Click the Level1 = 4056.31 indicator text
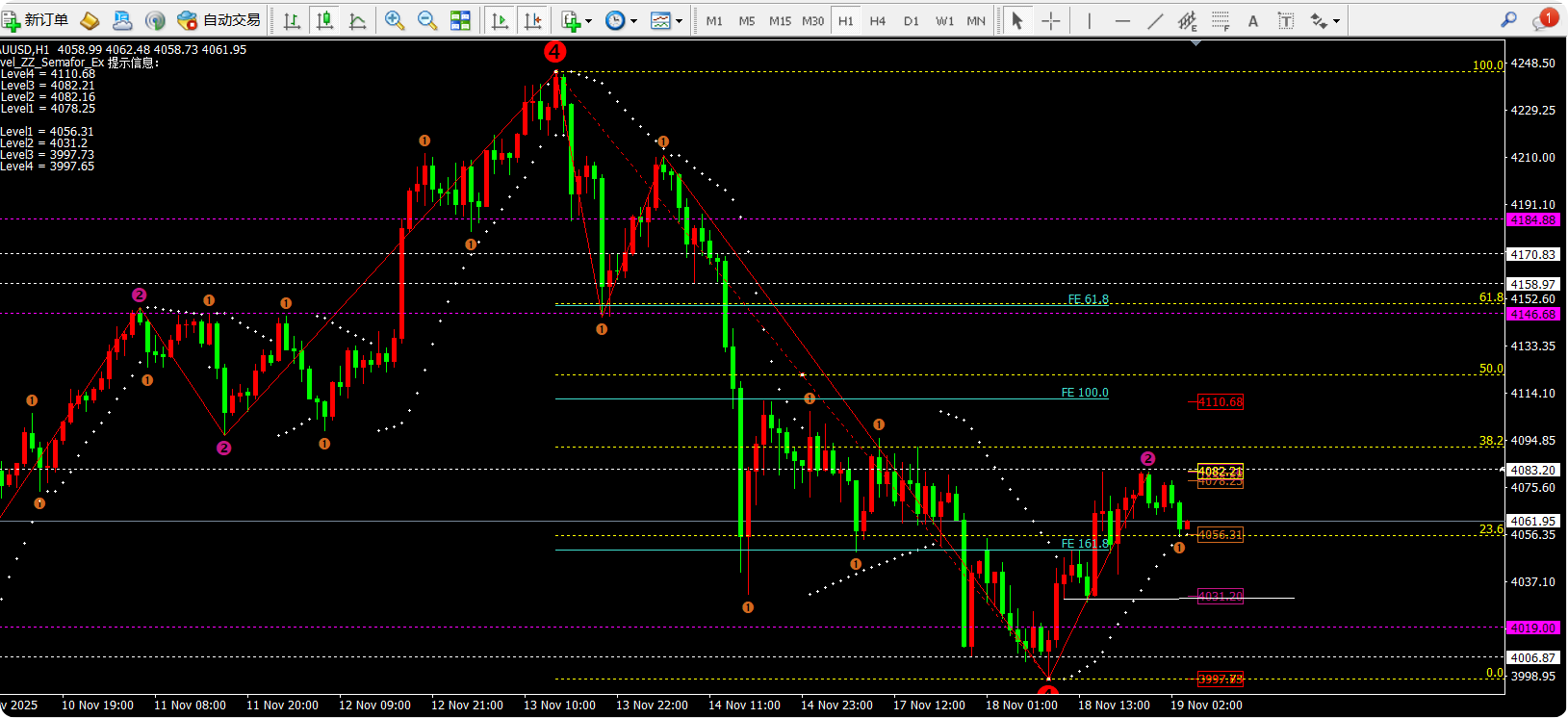Viewport: 1568px width, 718px height. pyautogui.click(x=47, y=132)
